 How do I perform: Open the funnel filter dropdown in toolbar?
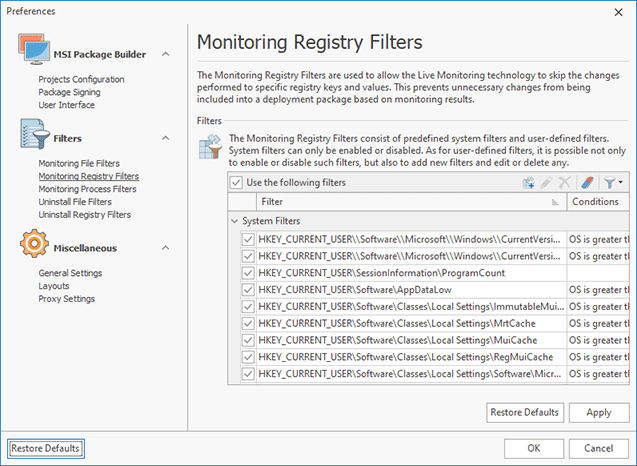coord(613,183)
